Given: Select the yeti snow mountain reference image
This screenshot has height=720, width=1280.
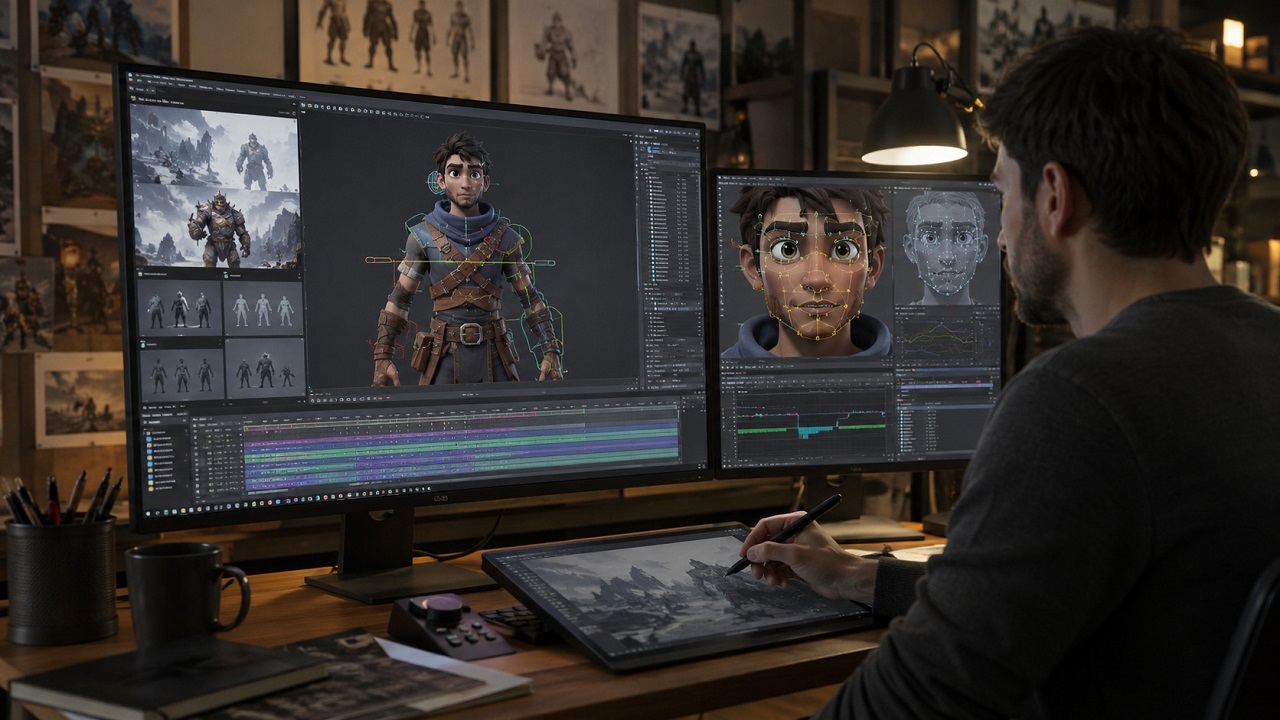Looking at the screenshot, I should tap(215, 145).
